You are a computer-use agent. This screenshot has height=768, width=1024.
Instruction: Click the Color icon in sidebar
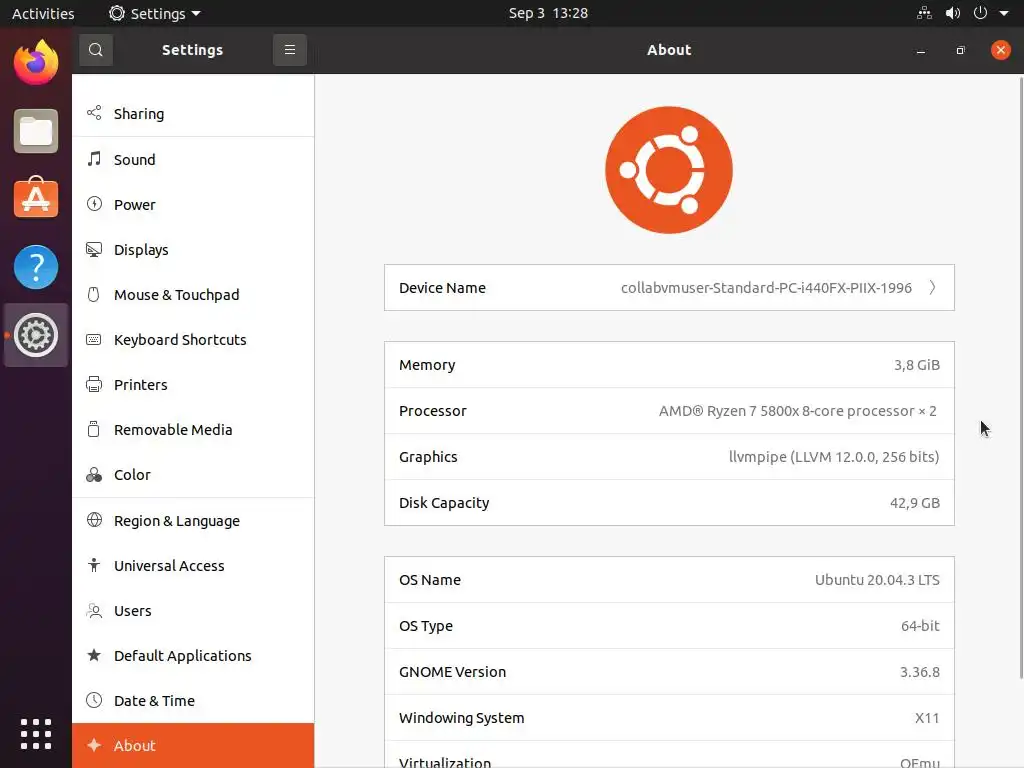tap(94, 475)
